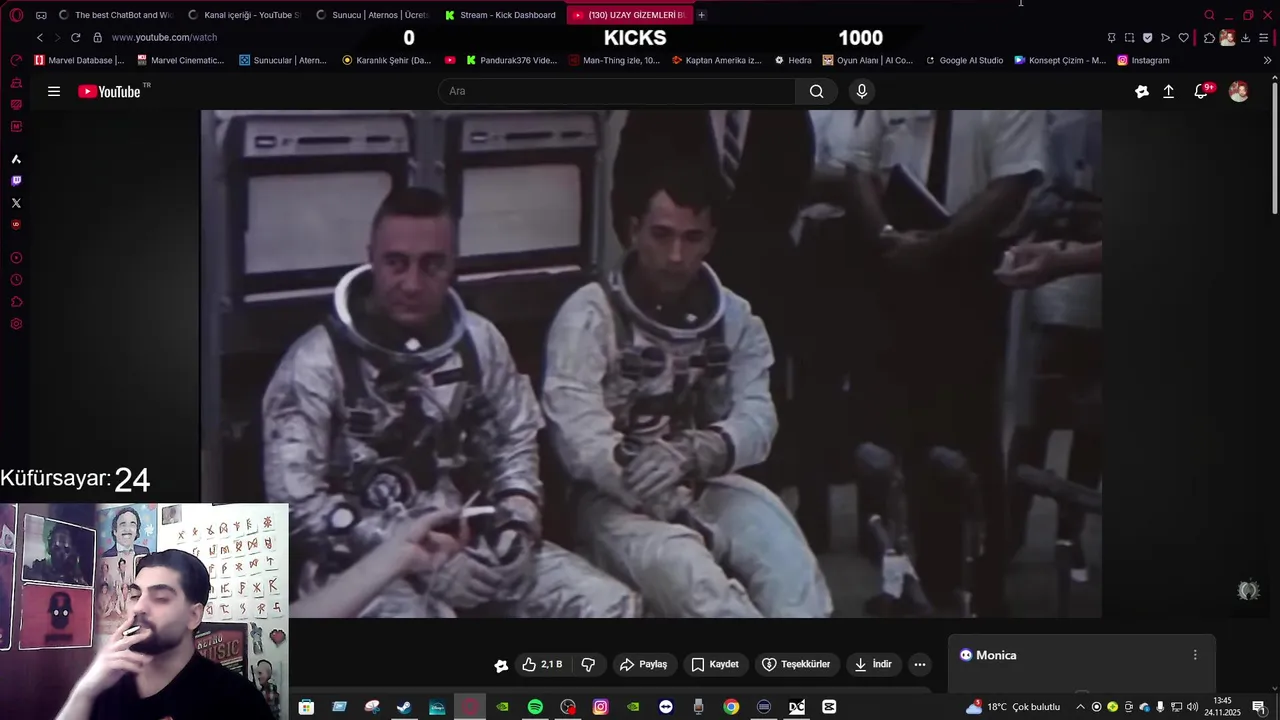Open the Instagram bookmark
Viewport: 1280px width, 720px height.
pyautogui.click(x=1143, y=60)
